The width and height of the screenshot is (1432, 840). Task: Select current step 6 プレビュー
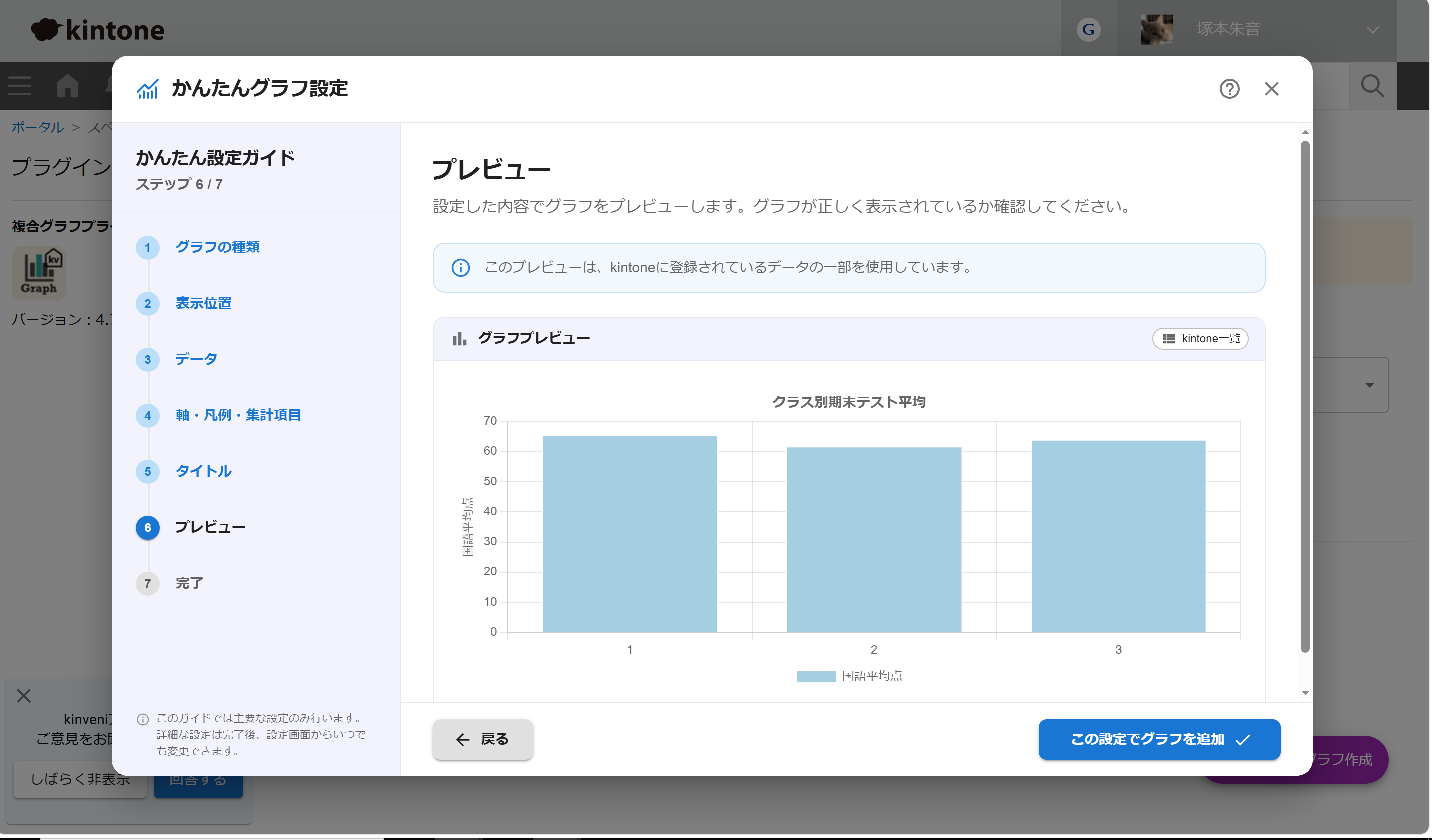tap(210, 527)
